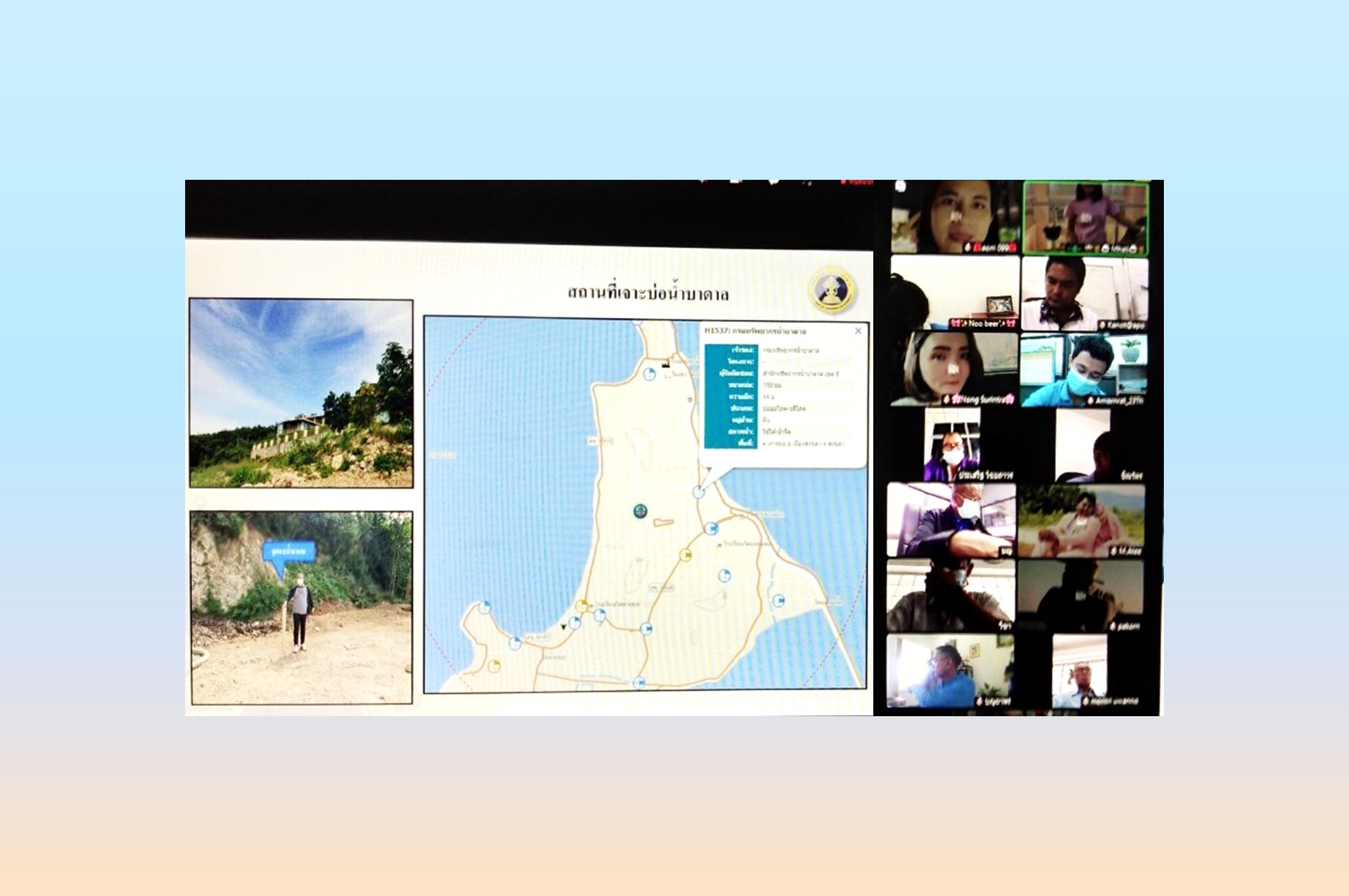Select the yellow pie marker on the southwest tip
Viewport: 1349px width, 896px height.
tap(494, 666)
